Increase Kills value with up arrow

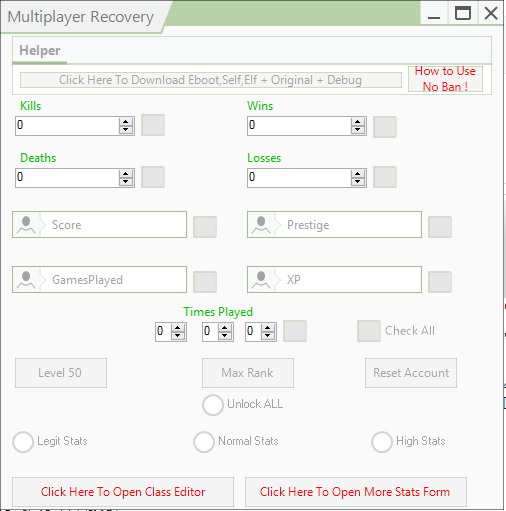coord(126,122)
